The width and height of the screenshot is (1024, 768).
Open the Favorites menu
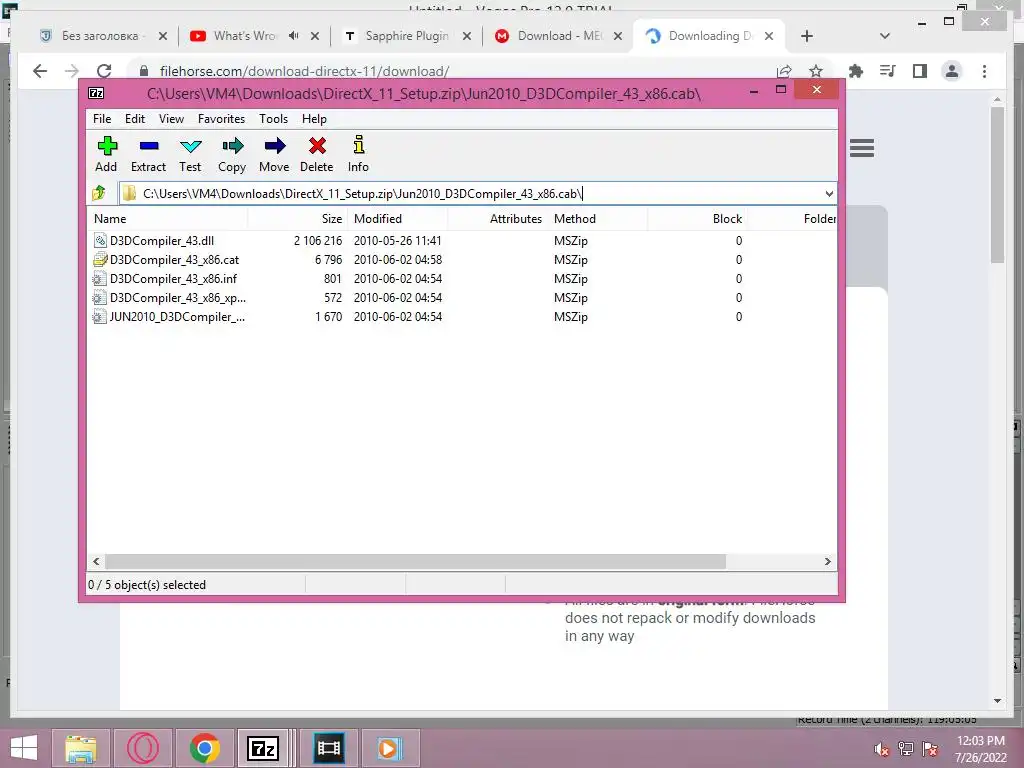tap(221, 119)
